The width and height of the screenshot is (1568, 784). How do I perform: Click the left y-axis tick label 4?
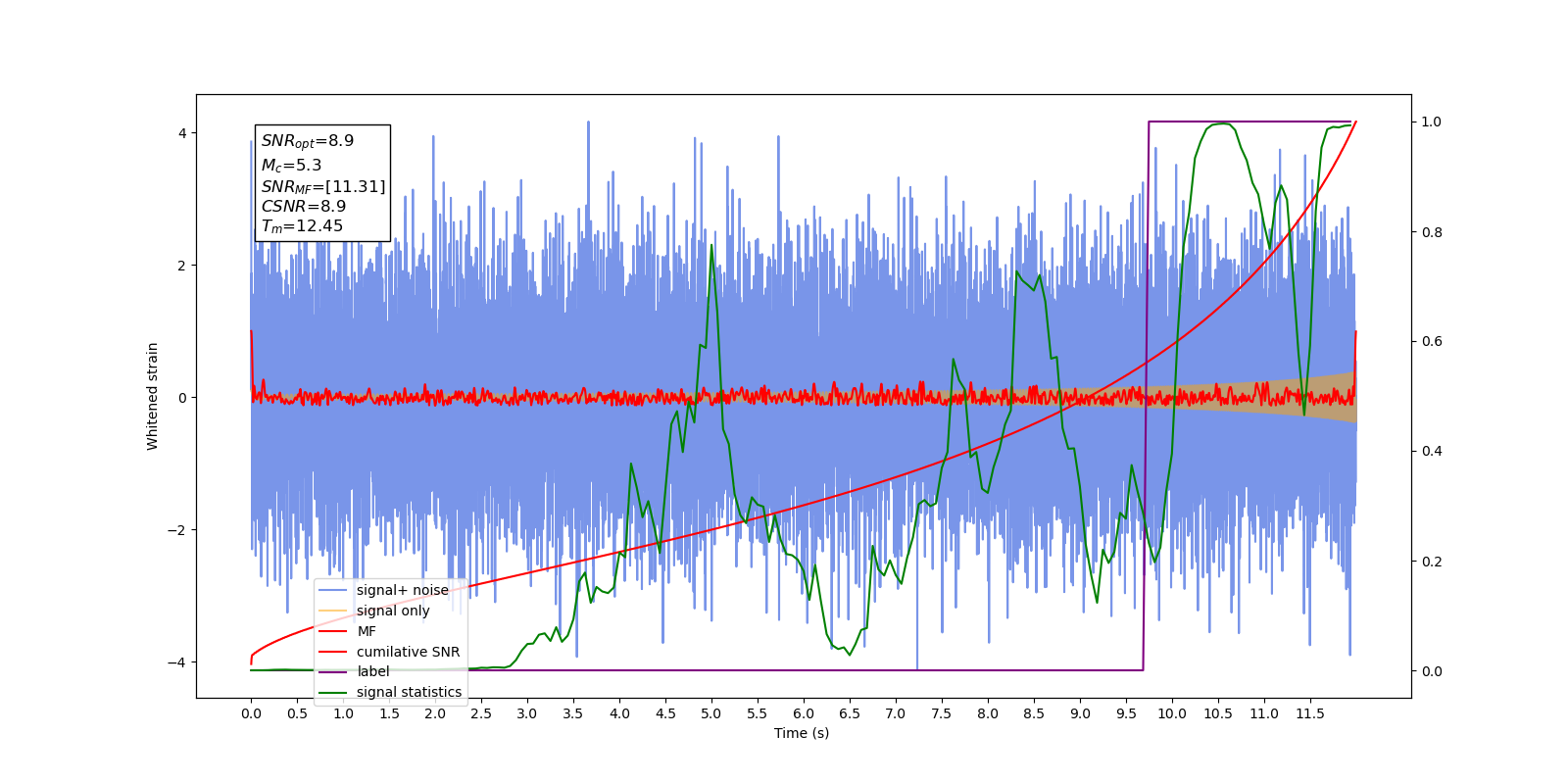coord(182,133)
